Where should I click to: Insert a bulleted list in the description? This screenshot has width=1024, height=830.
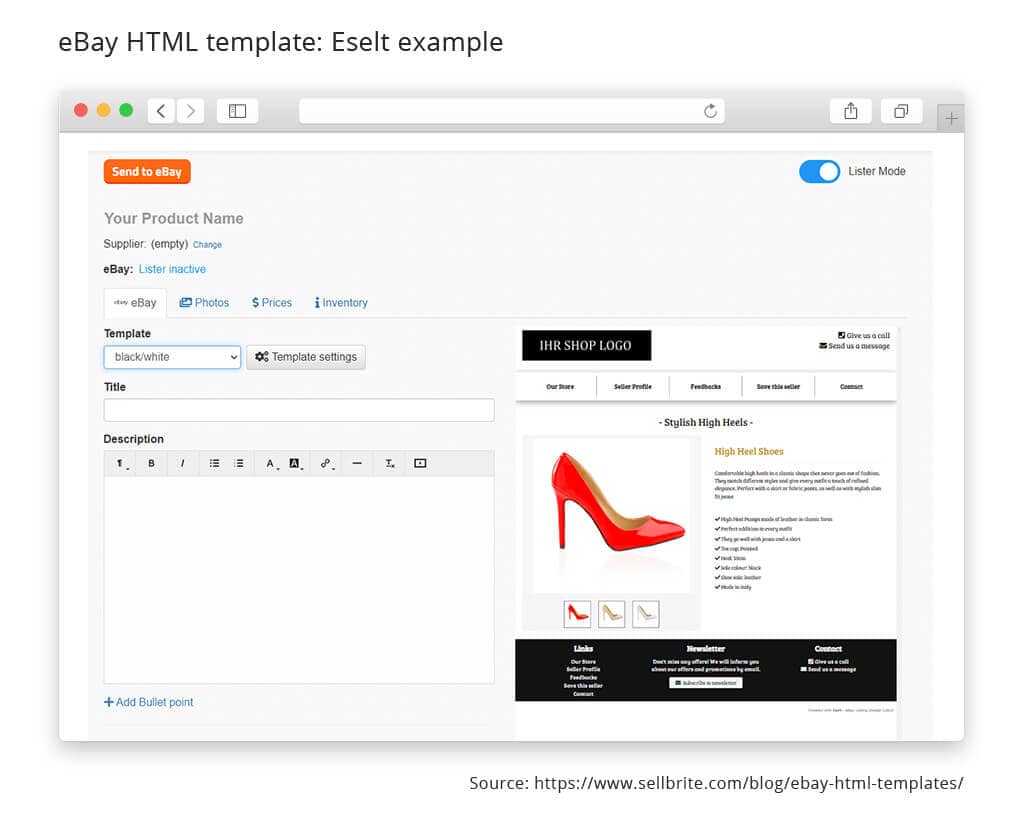click(214, 464)
